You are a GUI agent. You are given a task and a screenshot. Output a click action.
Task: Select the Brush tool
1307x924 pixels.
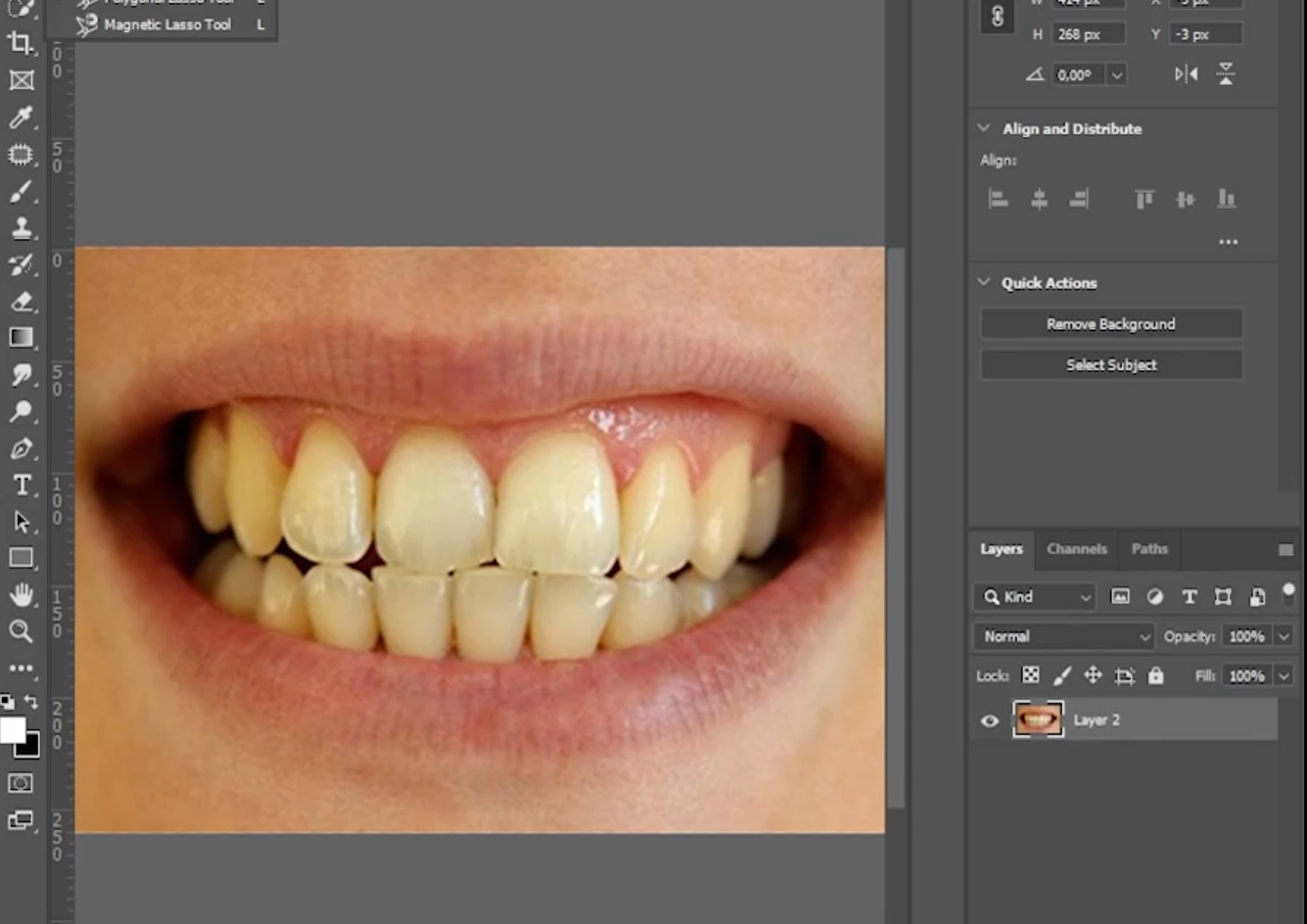pos(21,192)
